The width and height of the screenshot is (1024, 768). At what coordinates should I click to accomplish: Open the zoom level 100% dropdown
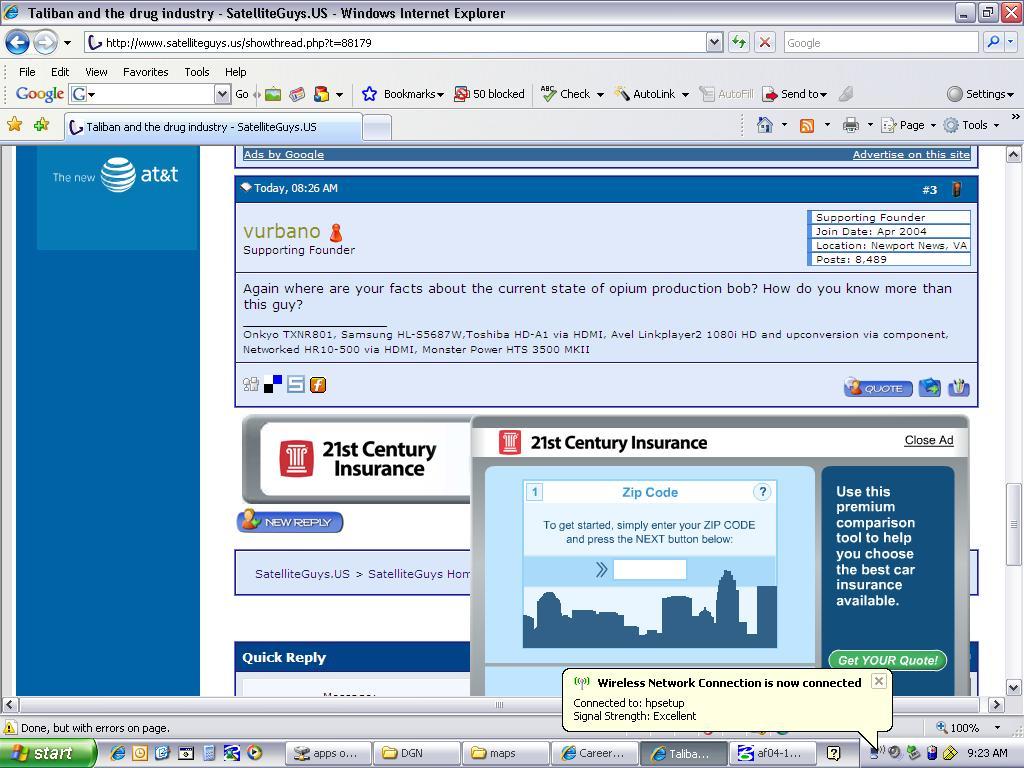point(996,728)
